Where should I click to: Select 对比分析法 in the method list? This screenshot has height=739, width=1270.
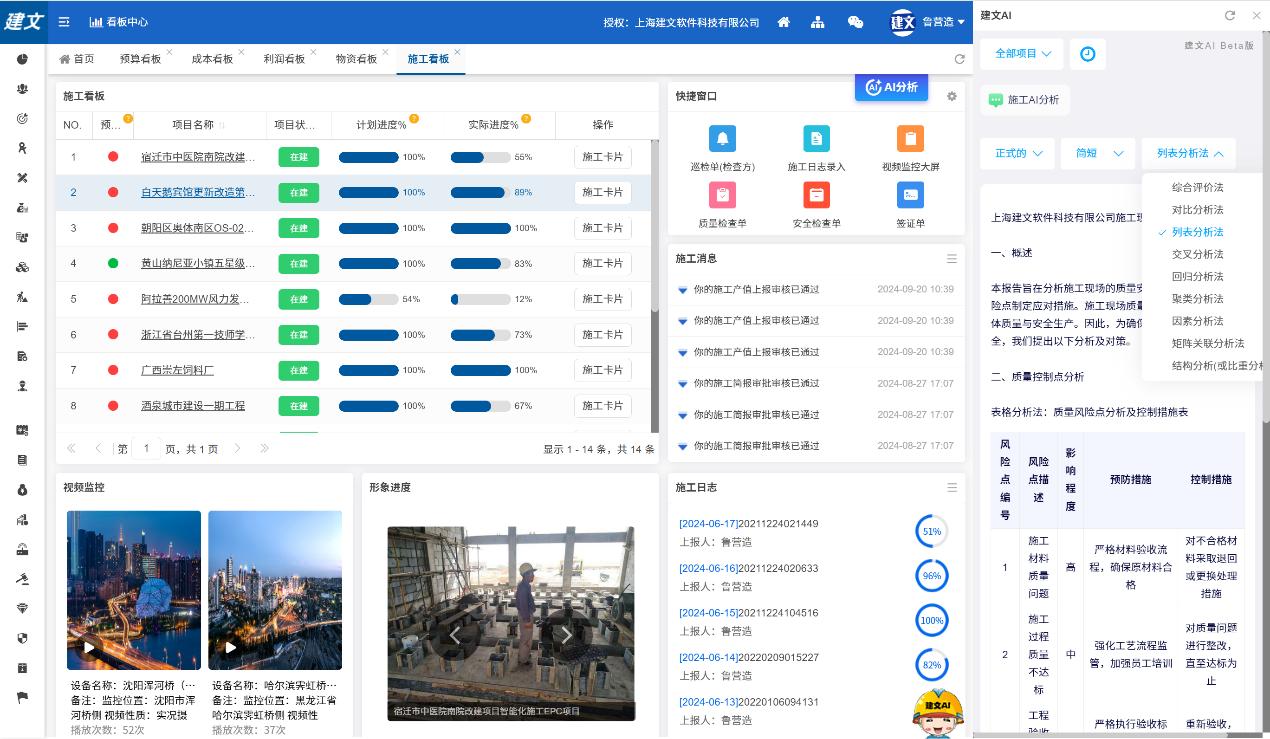tap(1197, 210)
